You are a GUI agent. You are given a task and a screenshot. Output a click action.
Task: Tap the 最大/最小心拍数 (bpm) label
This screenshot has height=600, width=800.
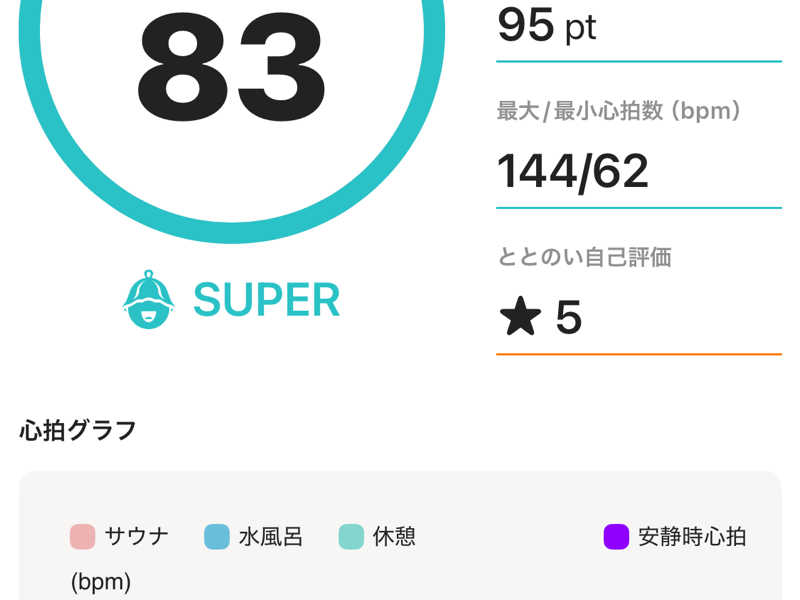coord(619,111)
